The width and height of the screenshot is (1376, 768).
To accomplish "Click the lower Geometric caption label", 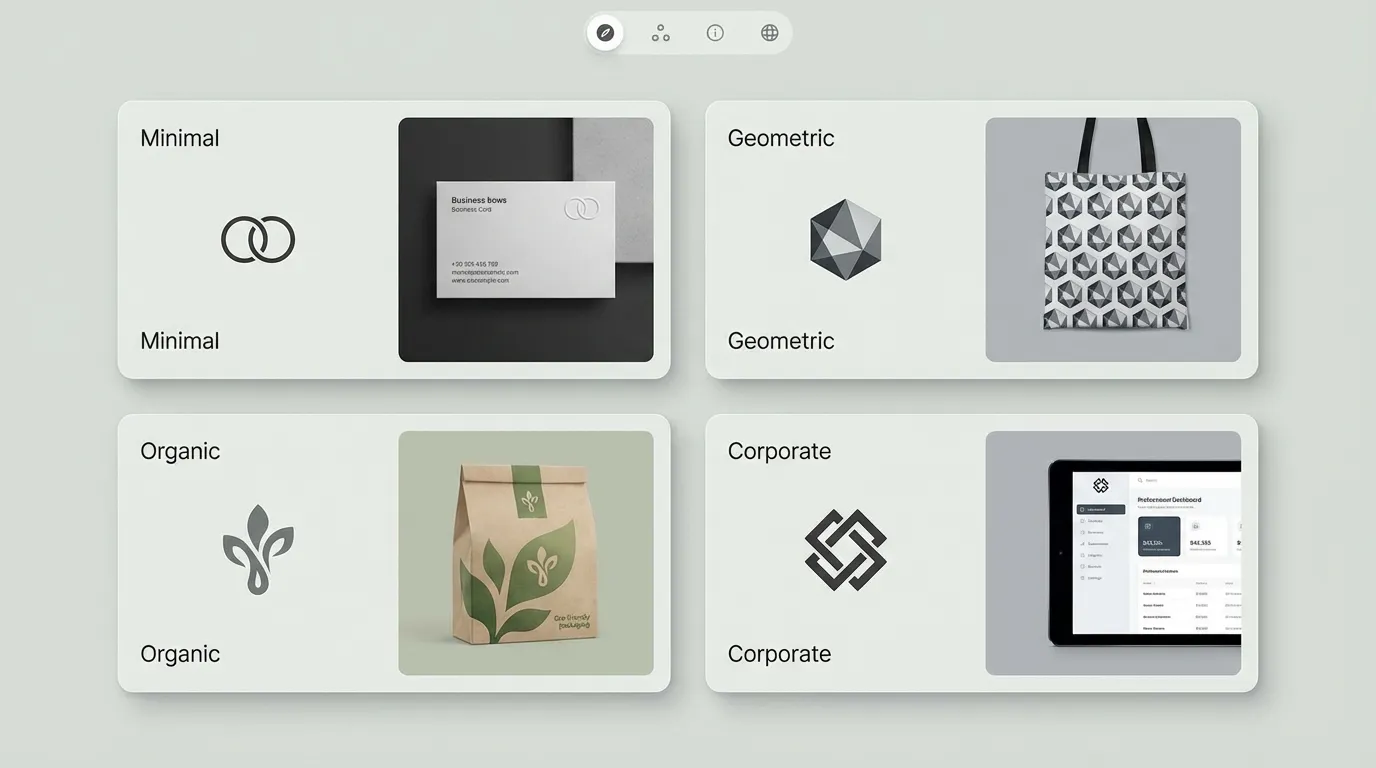I will point(780,341).
